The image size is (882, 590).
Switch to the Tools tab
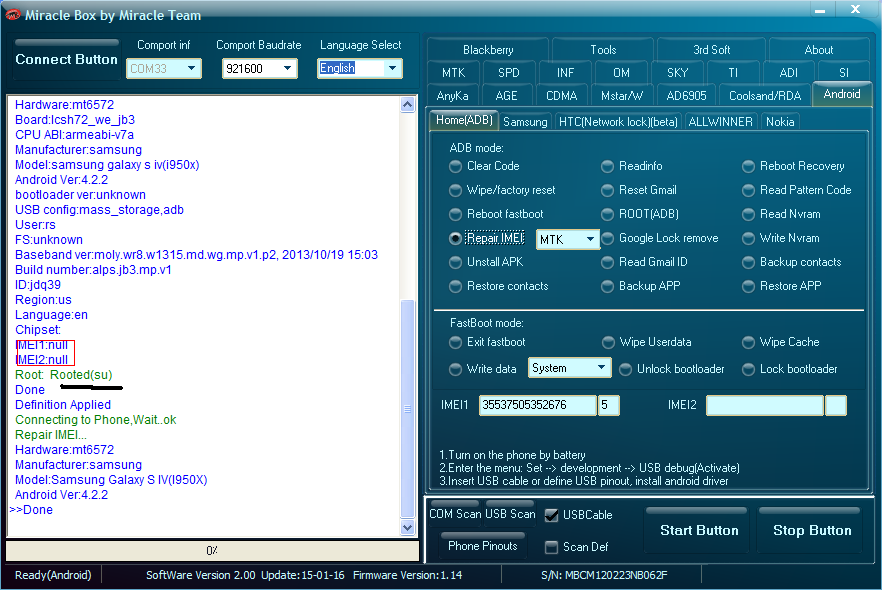(603, 49)
